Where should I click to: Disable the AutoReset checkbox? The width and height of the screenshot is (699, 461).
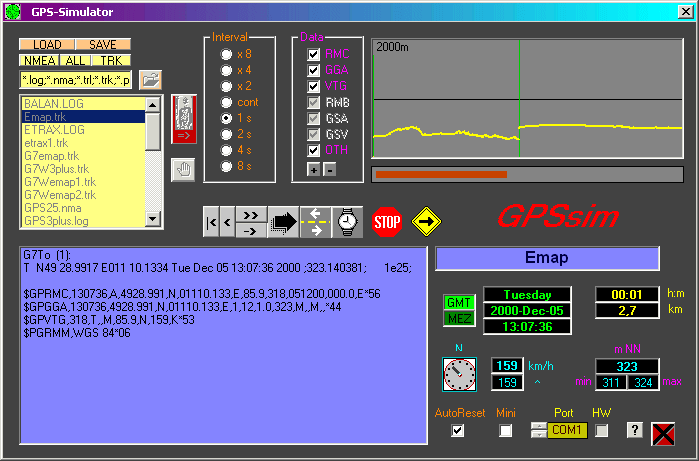coord(458,430)
